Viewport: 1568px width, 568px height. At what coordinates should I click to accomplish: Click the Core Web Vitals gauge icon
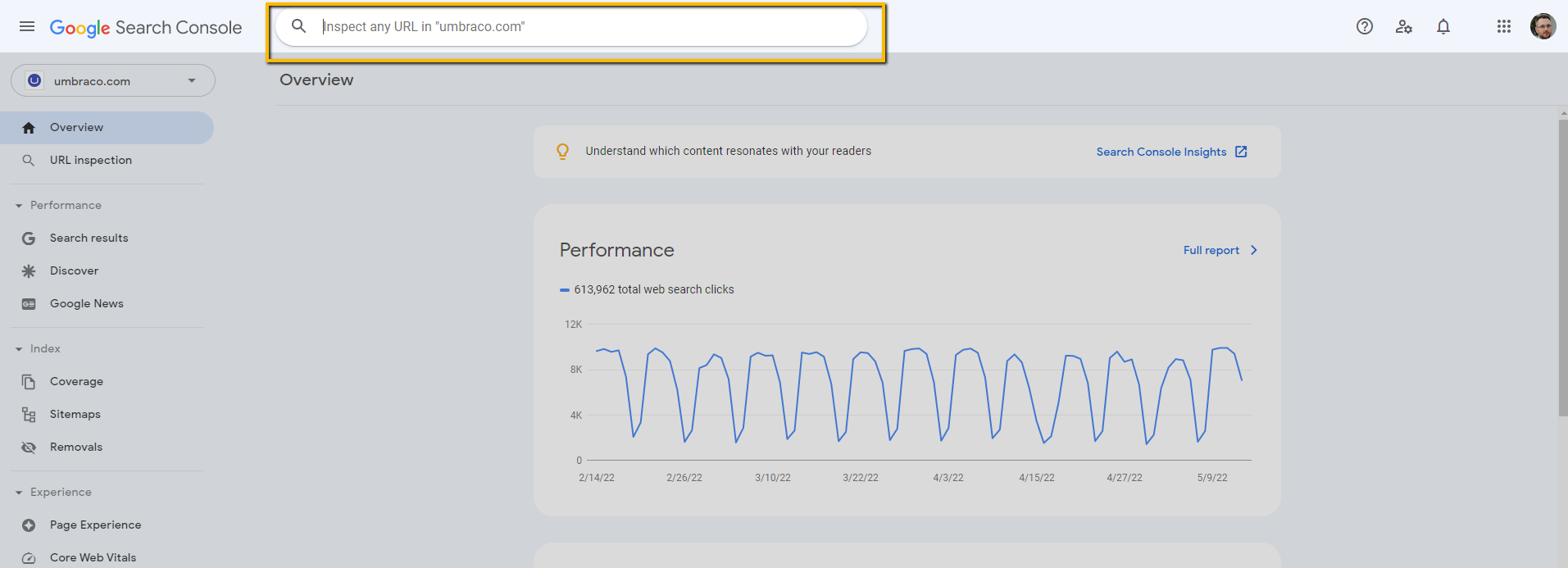(29, 558)
